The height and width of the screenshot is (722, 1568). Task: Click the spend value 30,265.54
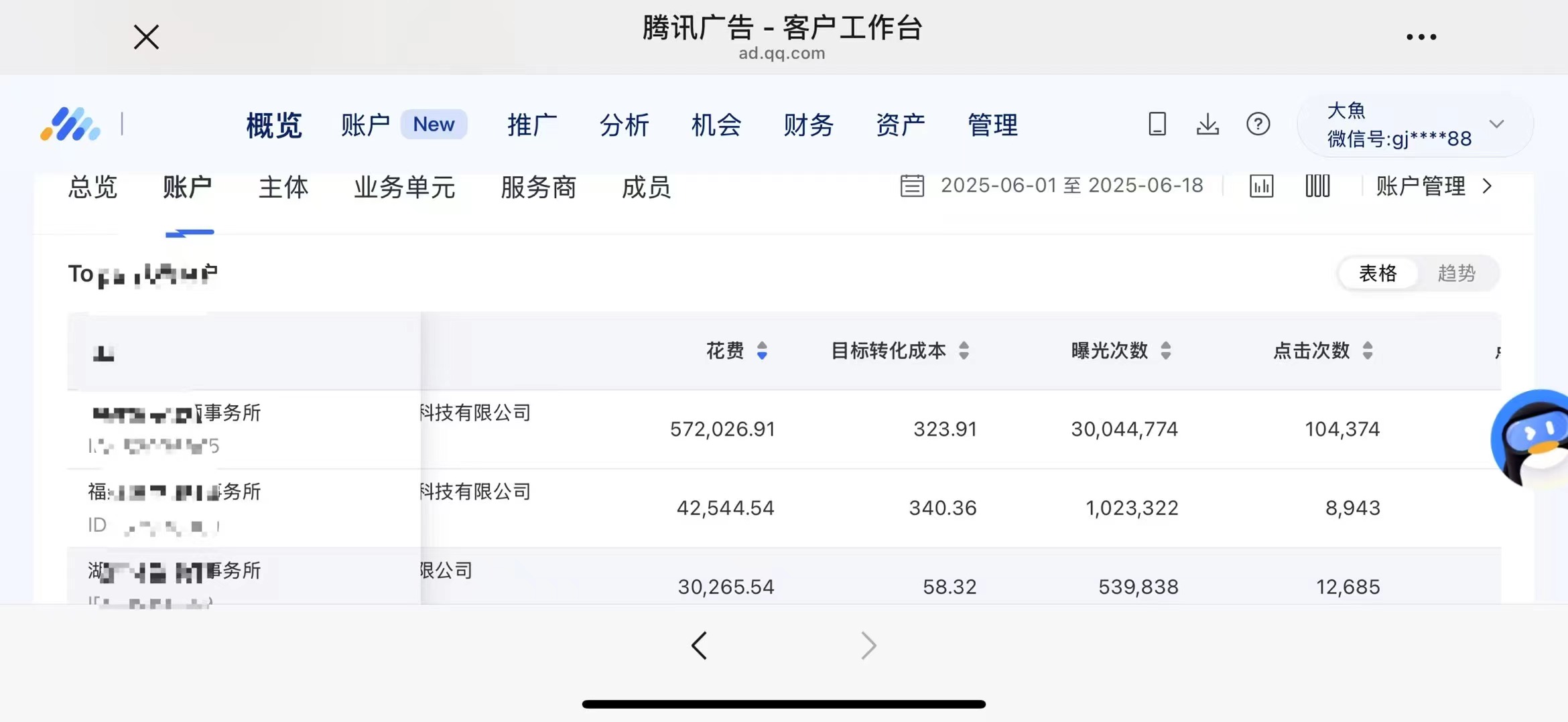726,587
